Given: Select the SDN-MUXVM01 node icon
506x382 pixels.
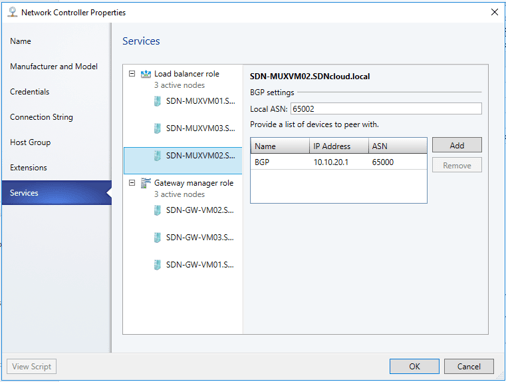Looking at the screenshot, I should coord(157,101).
